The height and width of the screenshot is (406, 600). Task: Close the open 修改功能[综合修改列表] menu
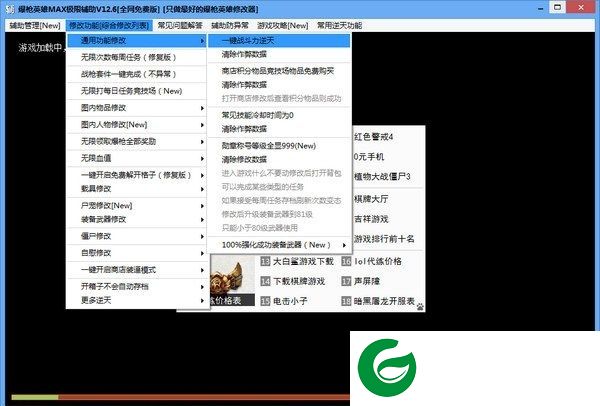[x=109, y=26]
